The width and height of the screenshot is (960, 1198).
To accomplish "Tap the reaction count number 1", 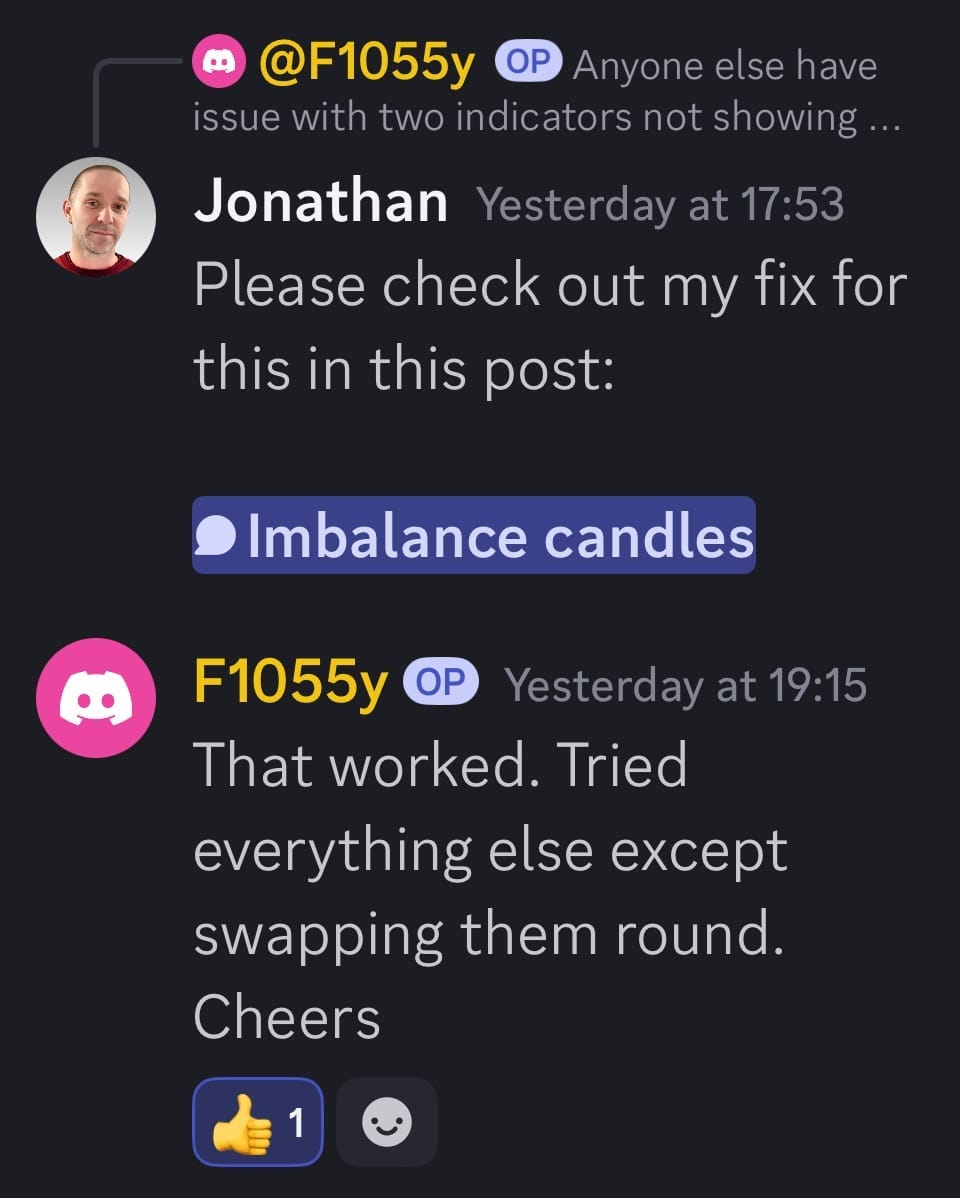I will click(x=296, y=1123).
